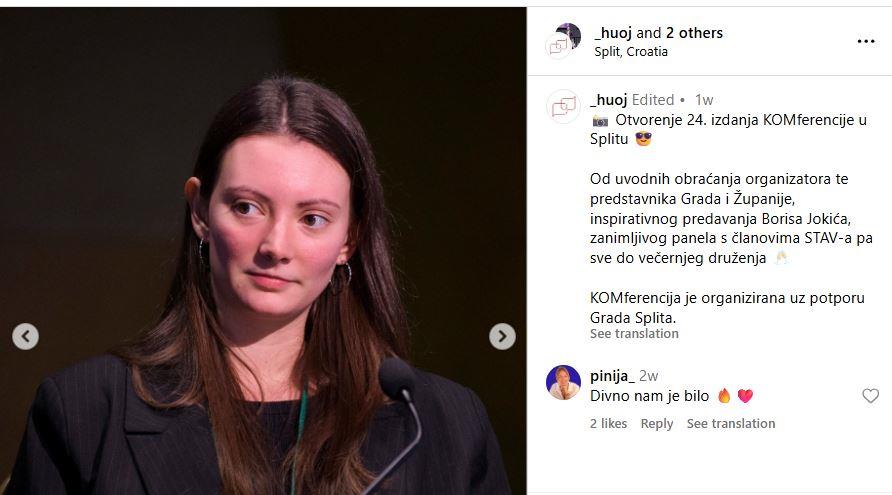
Task: Open the _huoj profile avatar in header
Action: pos(563,40)
